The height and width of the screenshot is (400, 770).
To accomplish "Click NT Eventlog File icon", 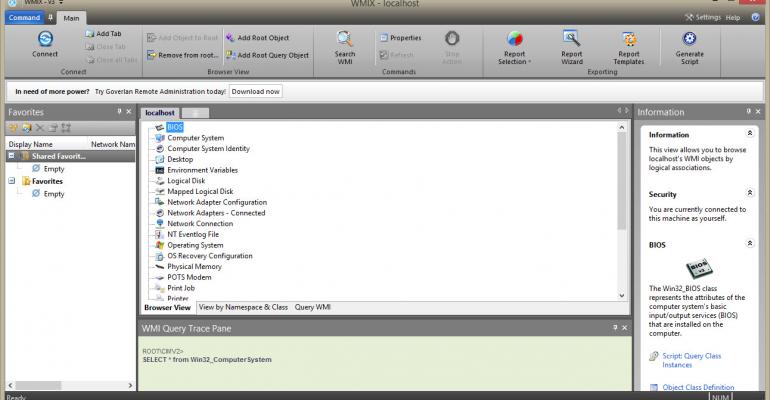I will tap(160, 235).
